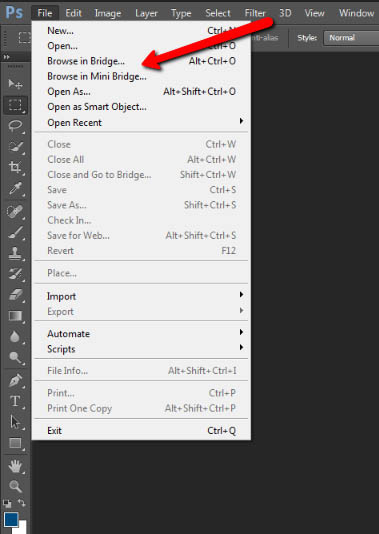Select the Rectangle shape tool

click(x=15, y=443)
